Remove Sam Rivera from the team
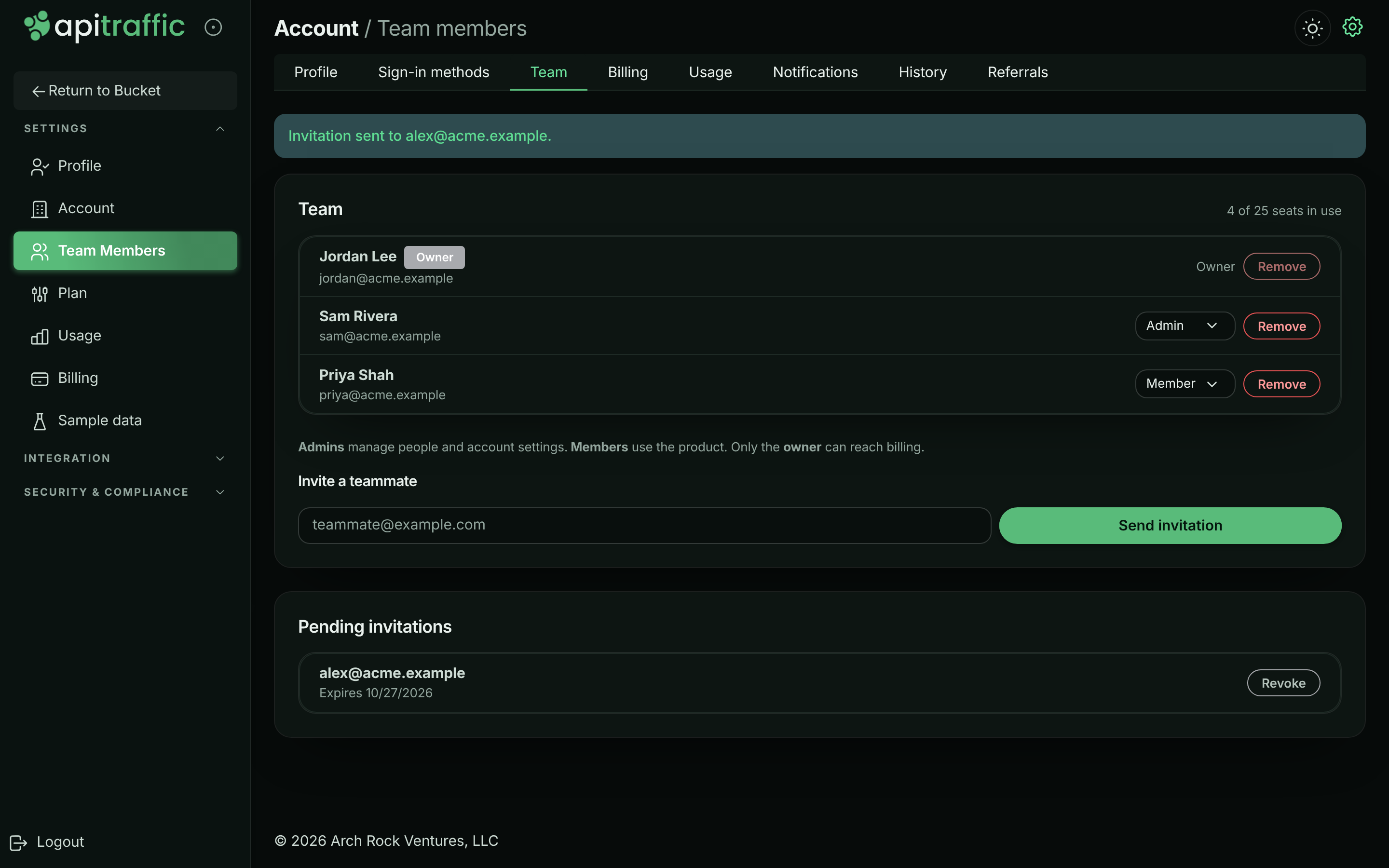Image resolution: width=1389 pixels, height=868 pixels. (x=1281, y=326)
